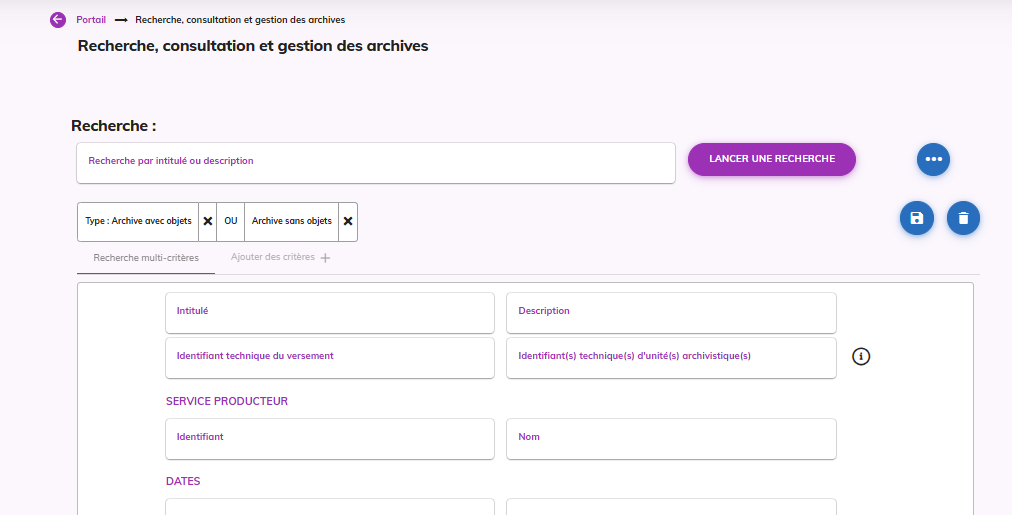Focus the search by intitulé or description field
The width and height of the screenshot is (1012, 515).
pos(375,162)
